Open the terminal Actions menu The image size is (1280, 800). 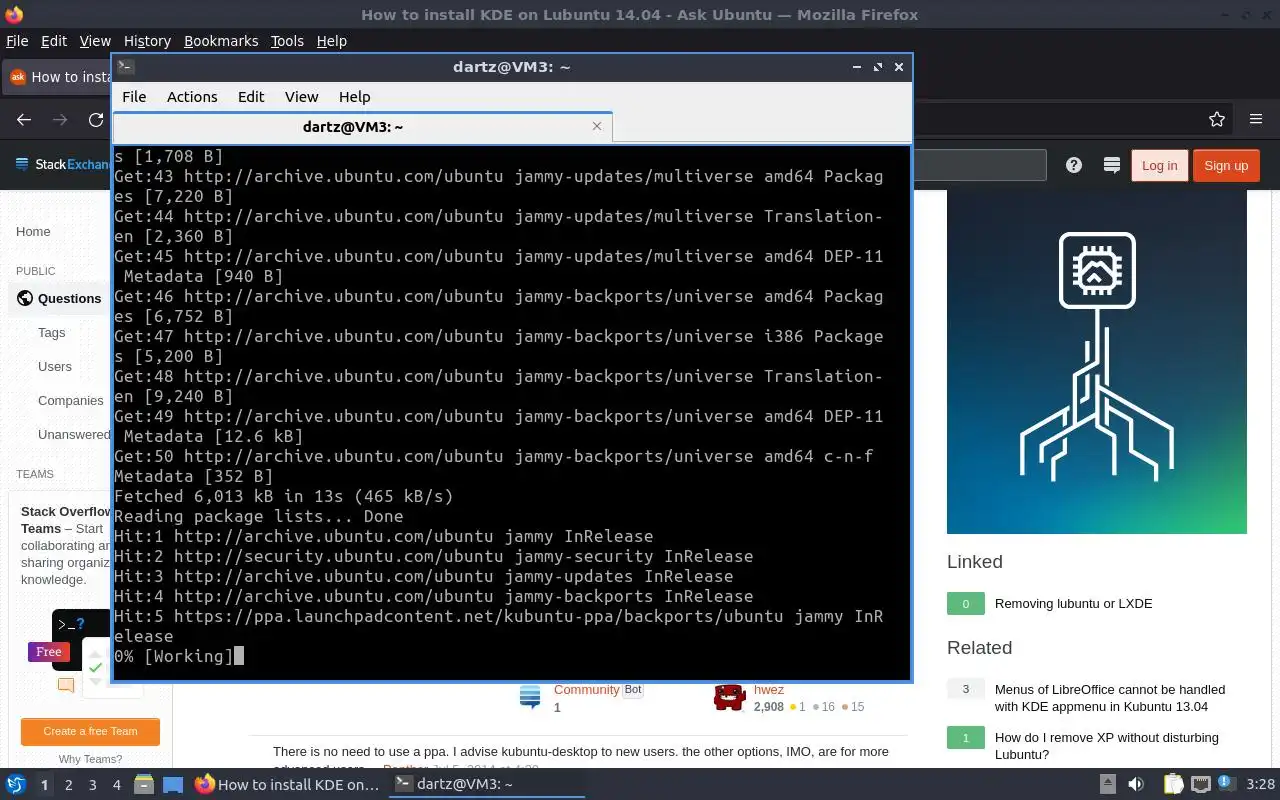[x=192, y=97]
